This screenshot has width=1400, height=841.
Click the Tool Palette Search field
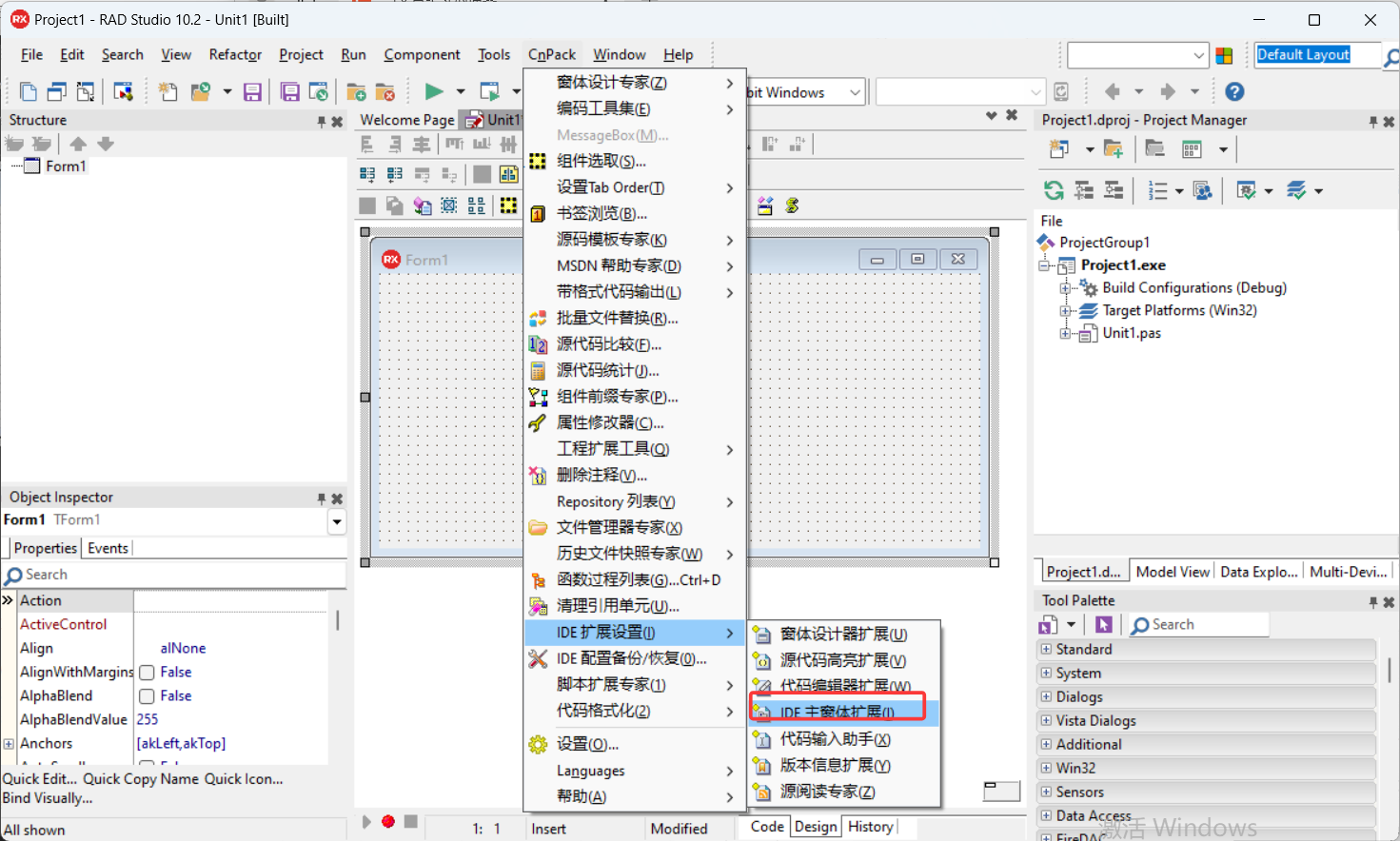(1198, 625)
